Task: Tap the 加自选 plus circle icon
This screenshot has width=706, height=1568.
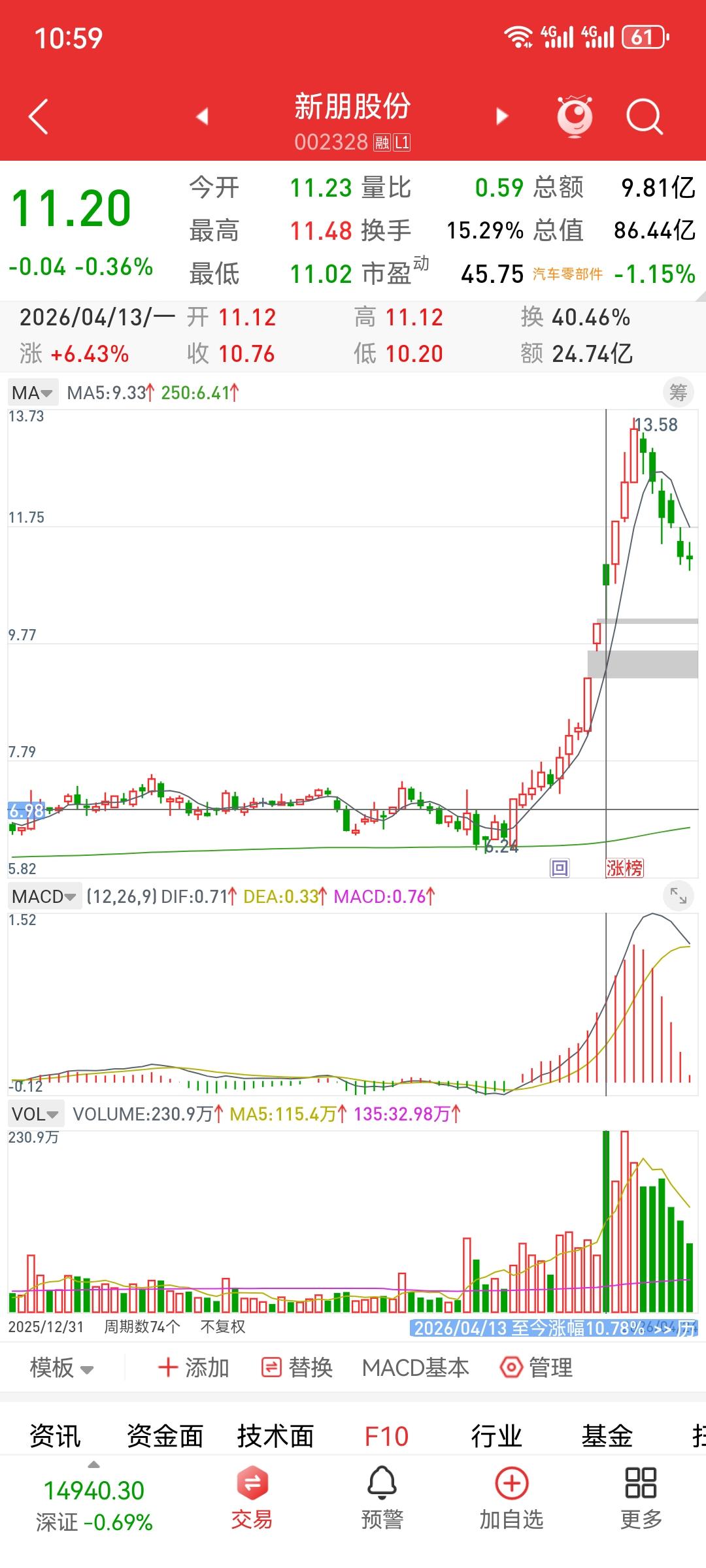Action: (x=511, y=1482)
